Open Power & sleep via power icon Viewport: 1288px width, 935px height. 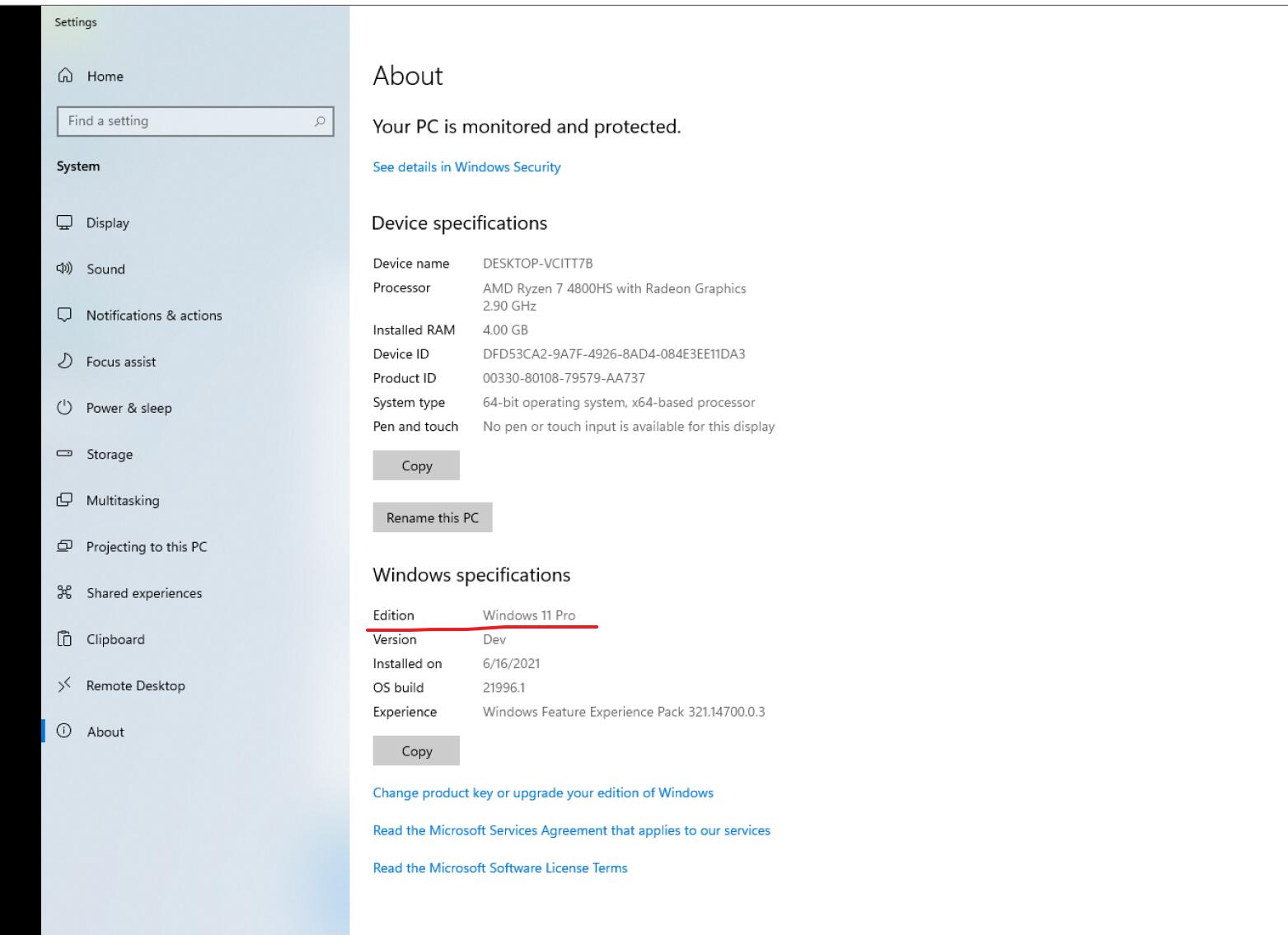click(65, 407)
